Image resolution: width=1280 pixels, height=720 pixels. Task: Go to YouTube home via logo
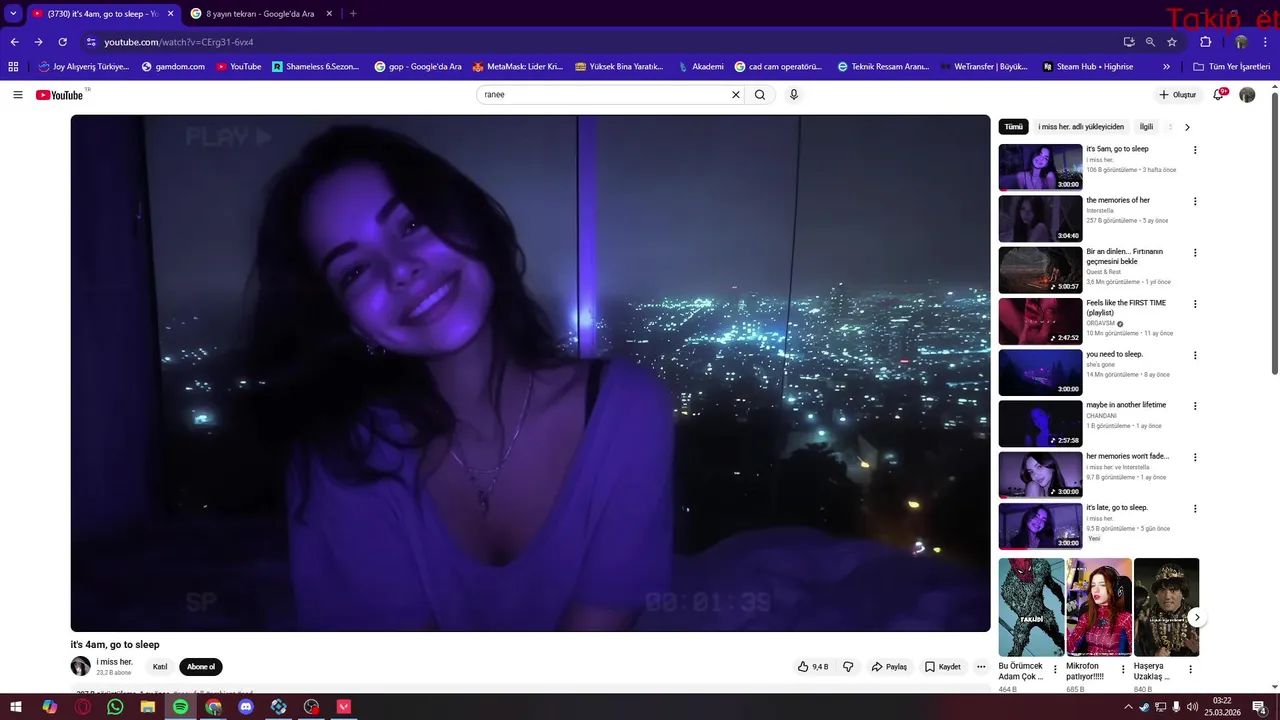(x=60, y=95)
